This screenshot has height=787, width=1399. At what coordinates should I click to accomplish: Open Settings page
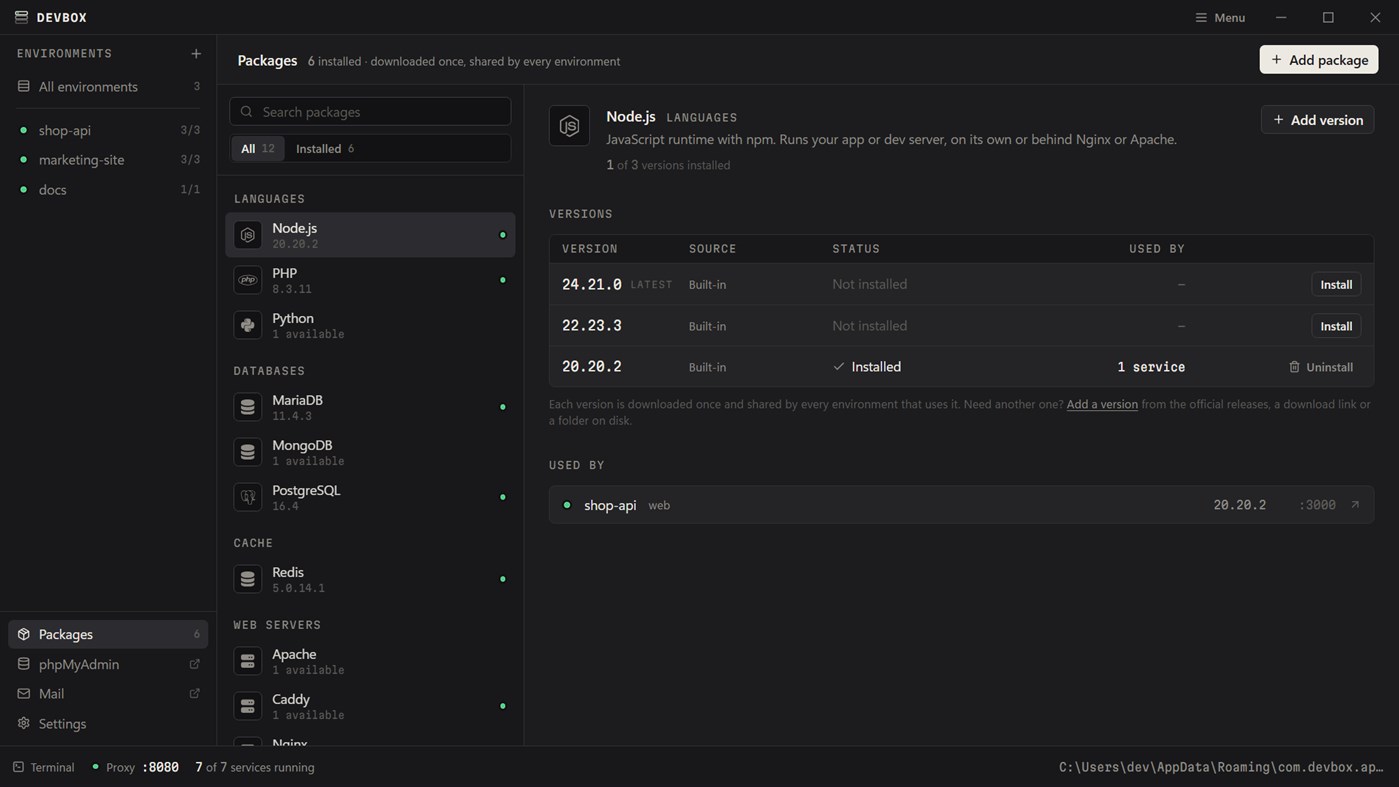coord(108,723)
